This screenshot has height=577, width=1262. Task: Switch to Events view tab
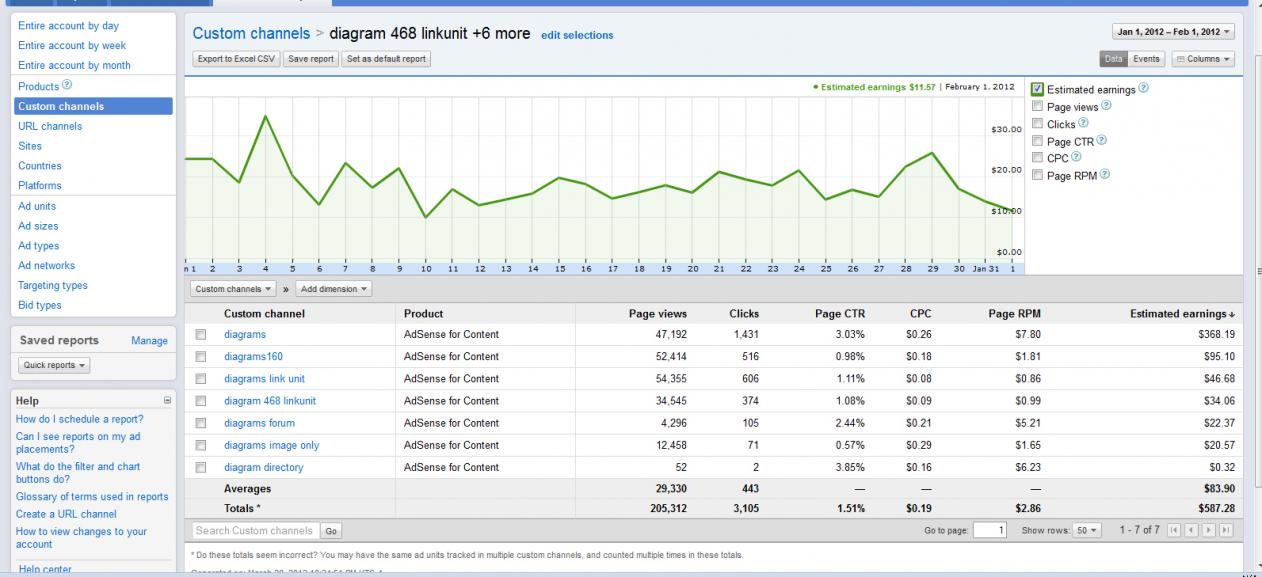(1146, 59)
